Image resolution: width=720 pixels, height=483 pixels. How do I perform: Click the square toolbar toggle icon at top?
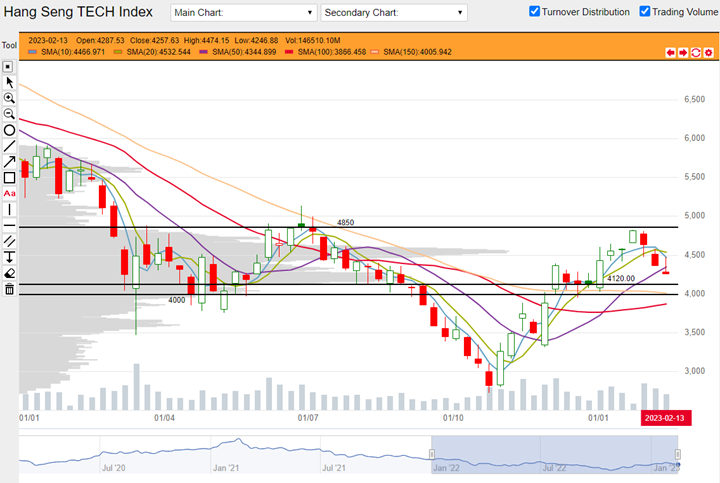8,67
